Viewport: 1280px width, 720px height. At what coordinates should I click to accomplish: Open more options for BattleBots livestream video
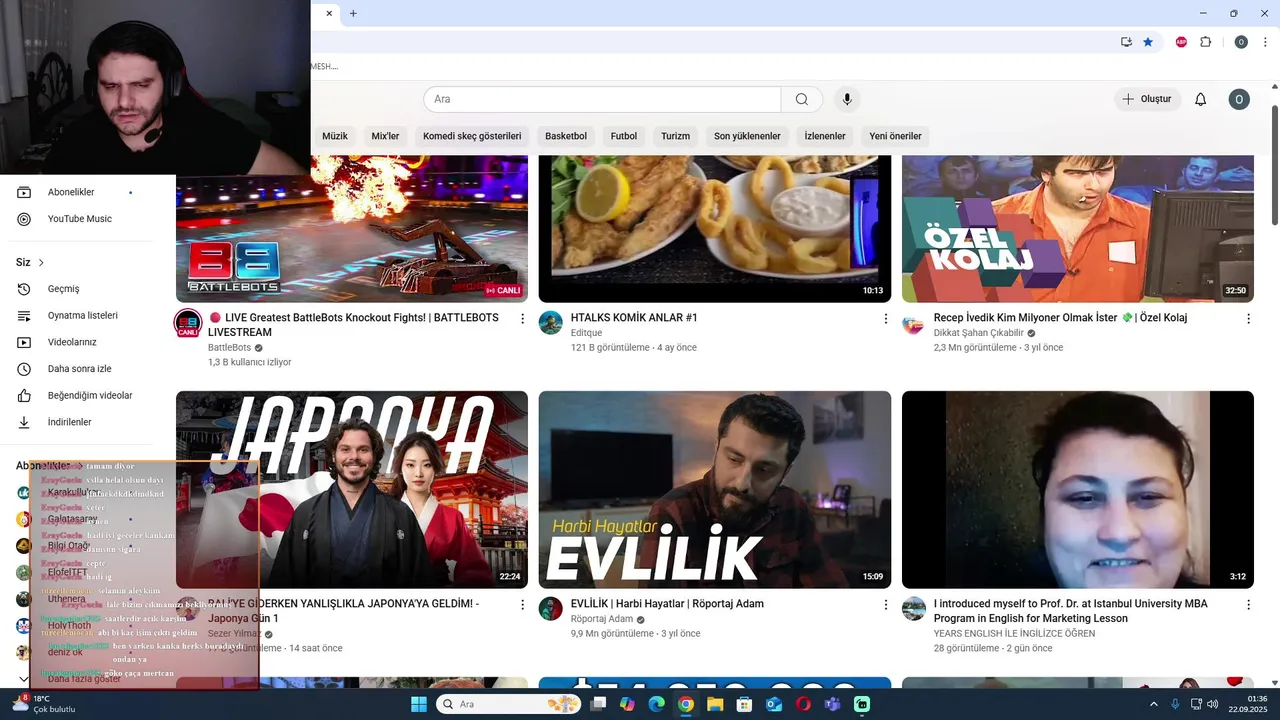(x=522, y=318)
